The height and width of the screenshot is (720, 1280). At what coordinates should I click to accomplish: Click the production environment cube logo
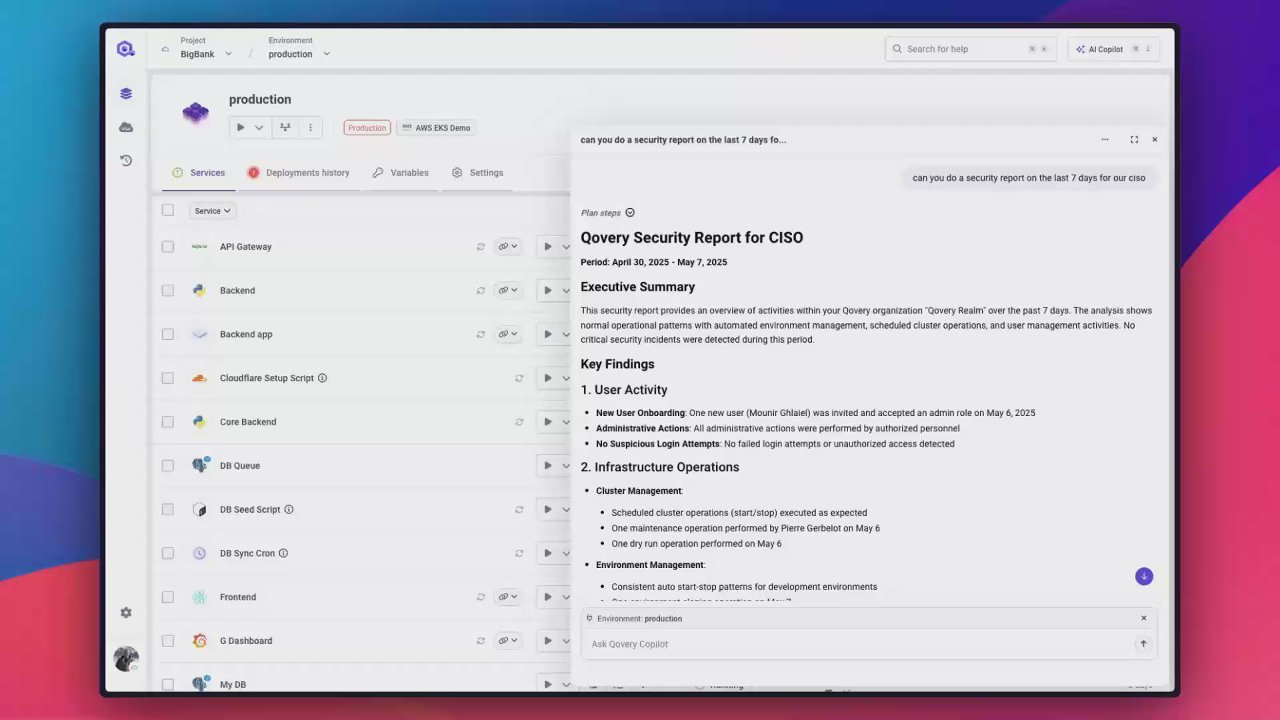pyautogui.click(x=196, y=112)
